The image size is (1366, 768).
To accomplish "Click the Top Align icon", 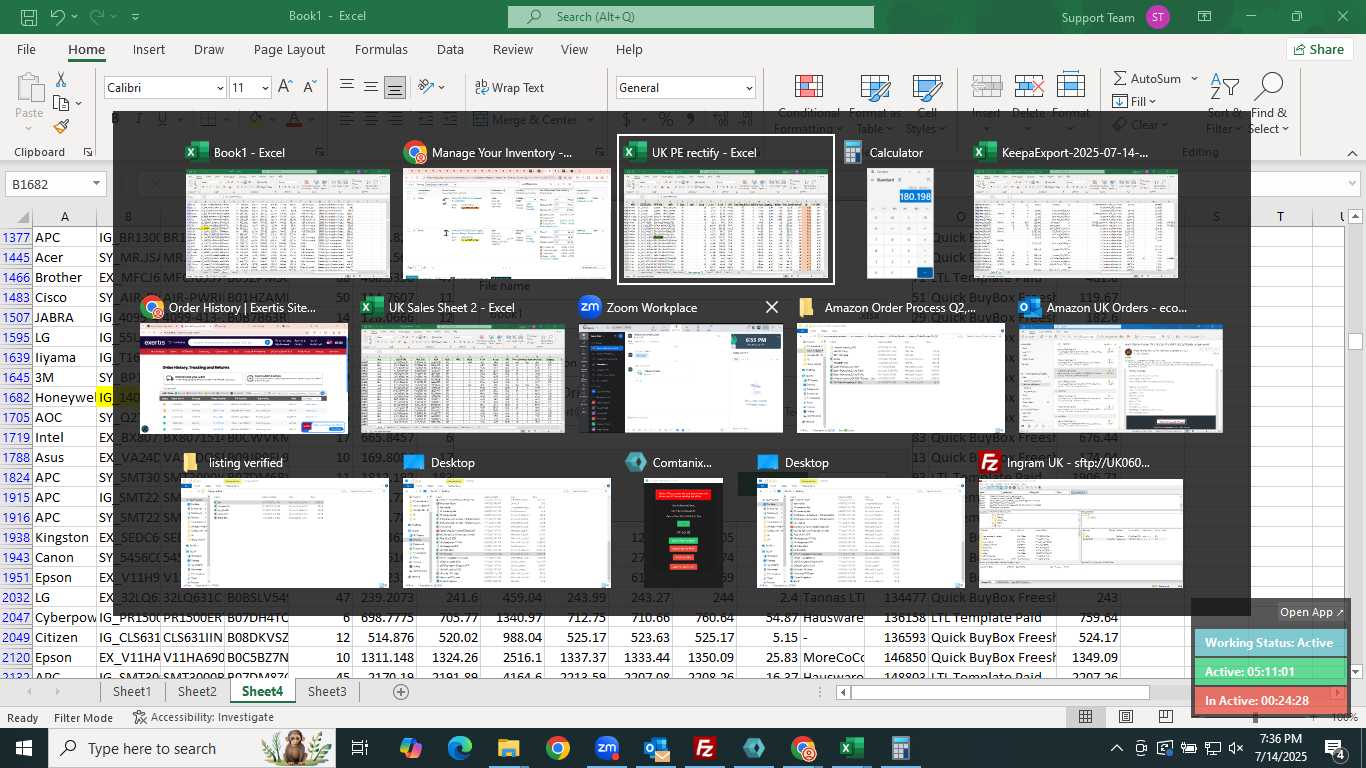I will pos(347,88).
